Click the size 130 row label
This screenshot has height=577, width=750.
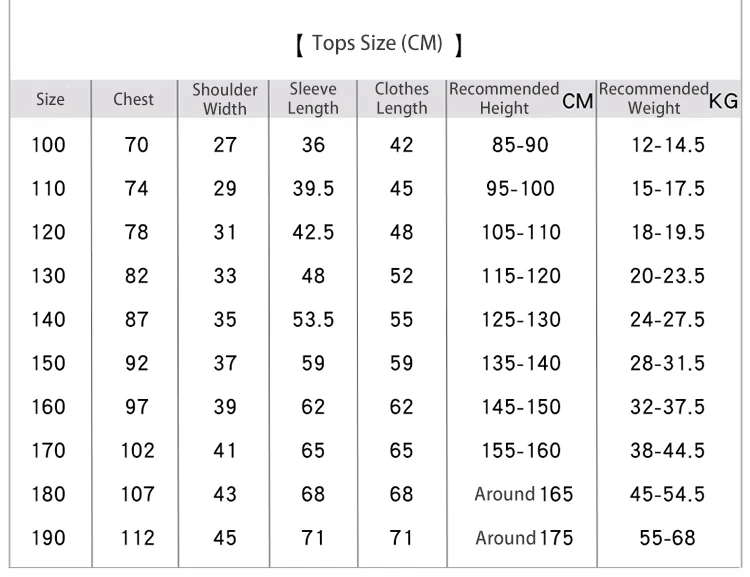tap(48, 276)
